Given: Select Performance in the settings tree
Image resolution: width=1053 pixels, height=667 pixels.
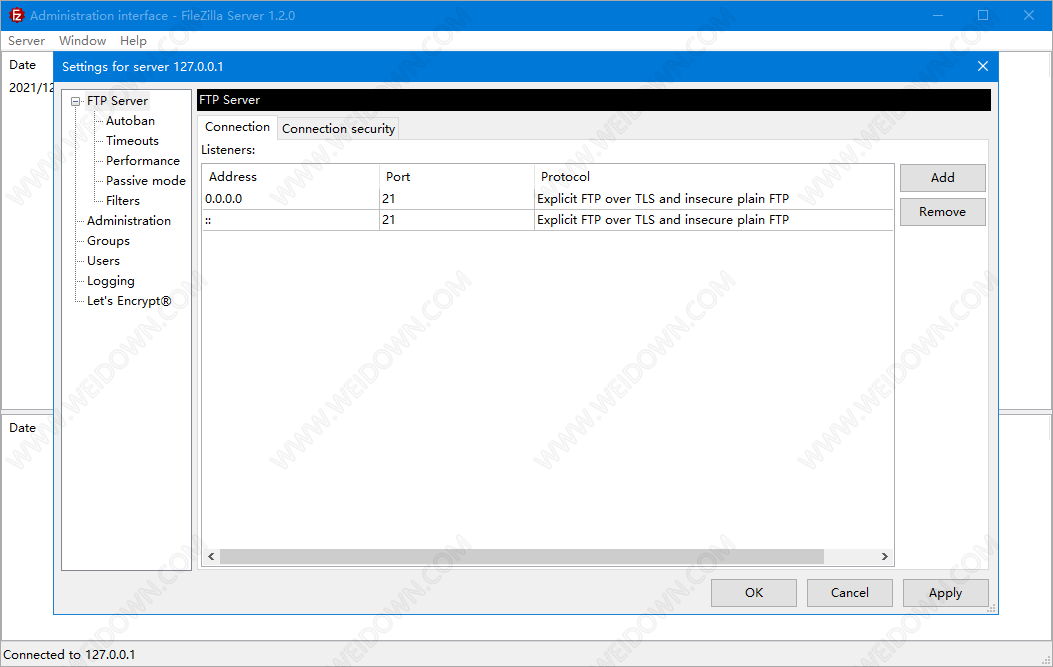Looking at the screenshot, I should 143,161.
